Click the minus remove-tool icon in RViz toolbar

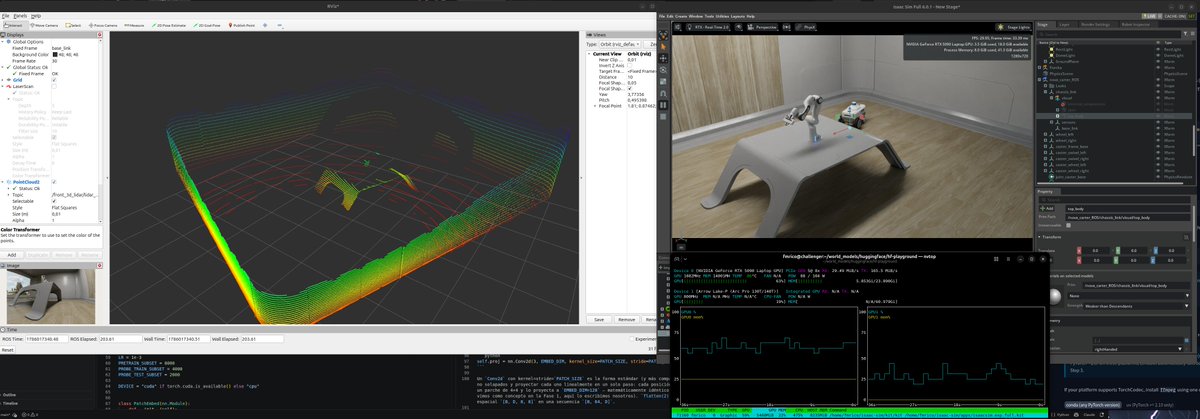(280, 25)
